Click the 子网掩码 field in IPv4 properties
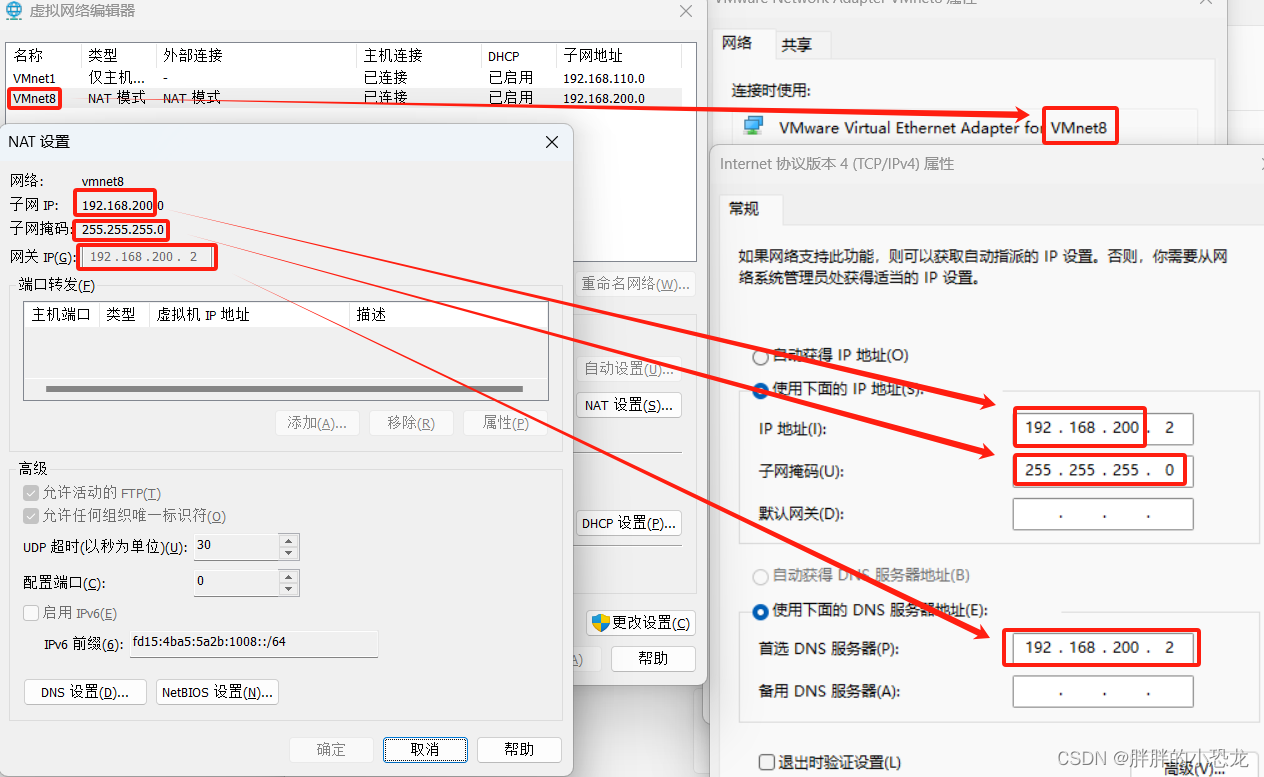The image size is (1264, 777). (x=1102, y=470)
